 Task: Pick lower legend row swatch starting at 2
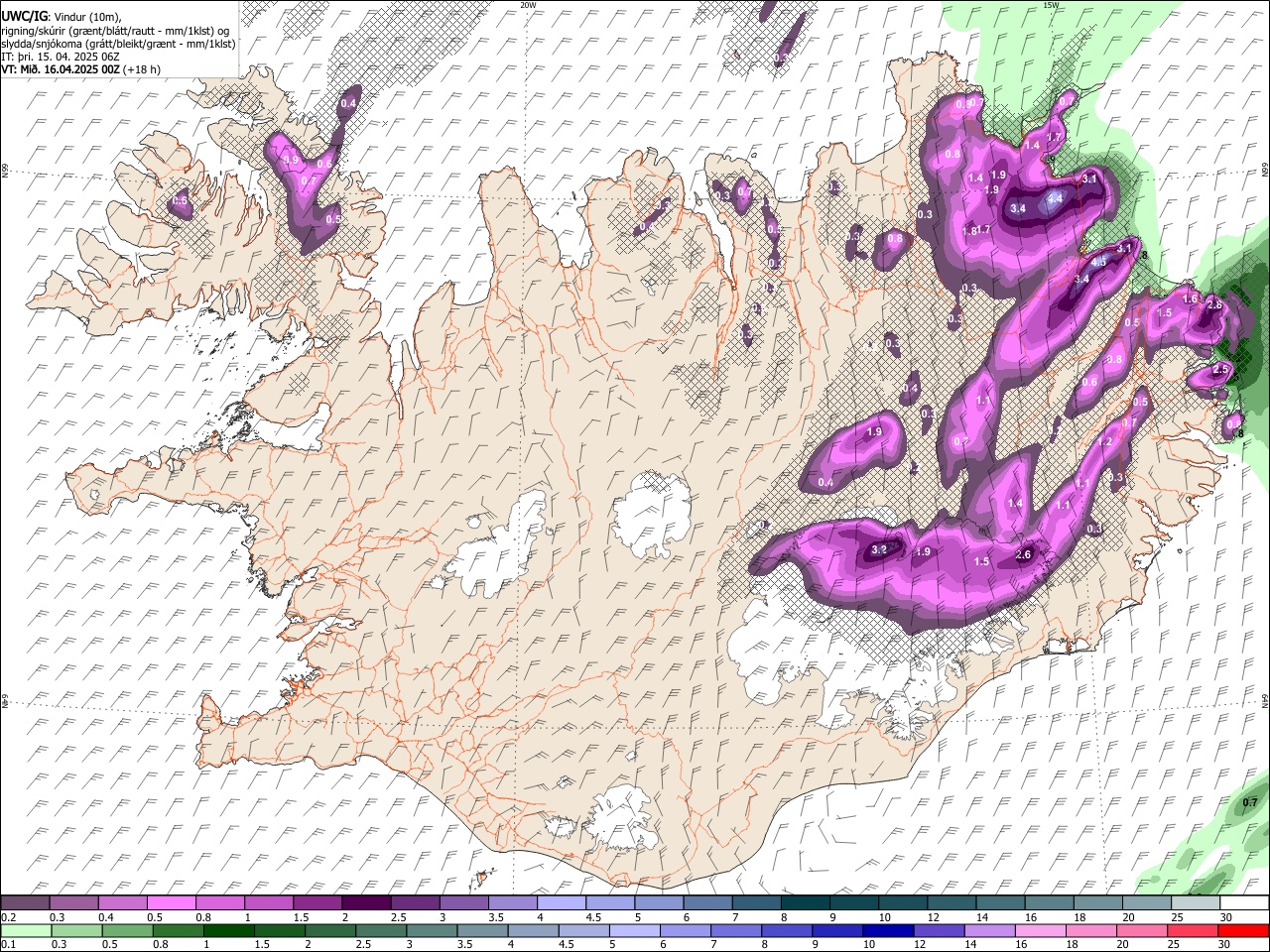point(330,931)
